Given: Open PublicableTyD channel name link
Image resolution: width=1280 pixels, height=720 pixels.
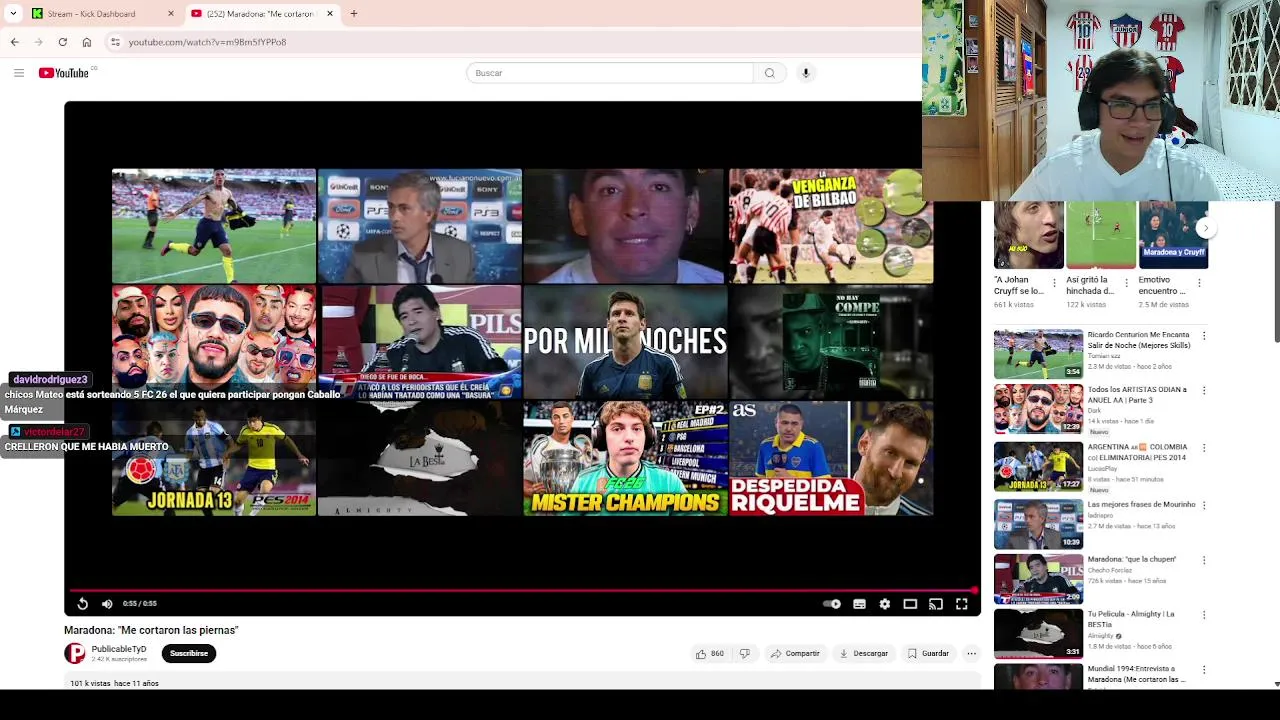Looking at the screenshot, I should pyautogui.click(x=119, y=649).
